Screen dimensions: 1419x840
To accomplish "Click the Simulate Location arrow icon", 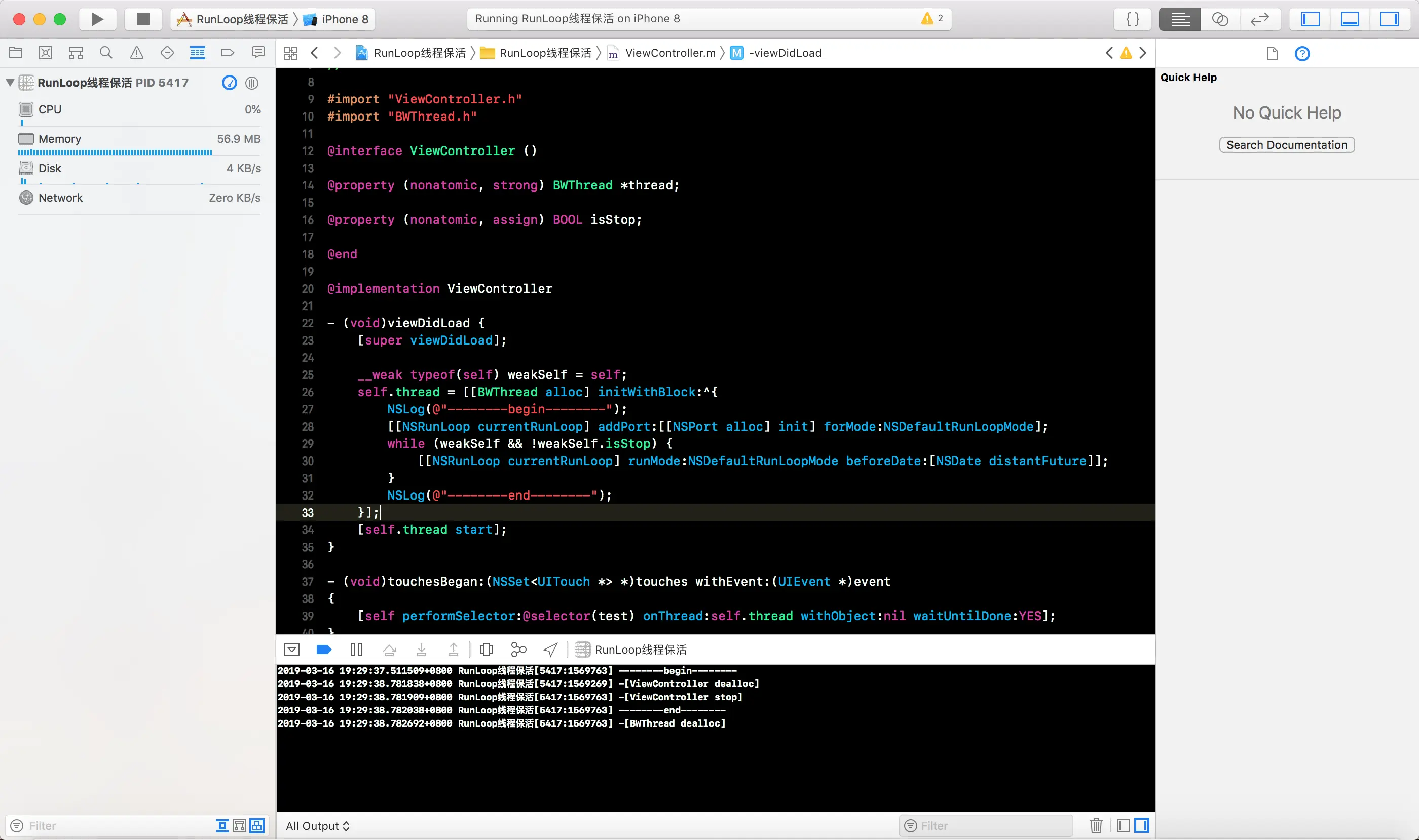I will pyautogui.click(x=550, y=649).
